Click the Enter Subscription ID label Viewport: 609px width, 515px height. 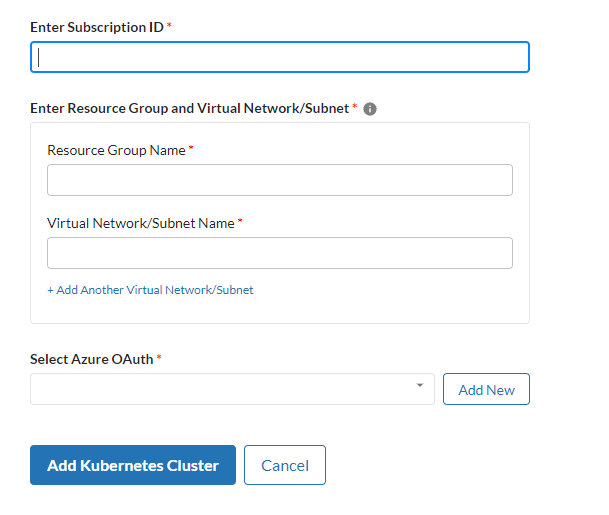coord(97,27)
